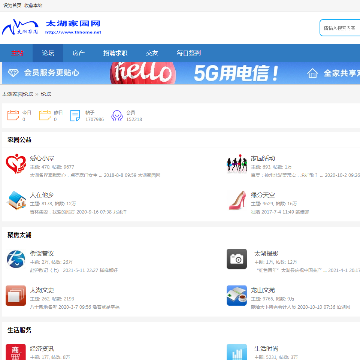
Task: Click the hello balloon banner image
Action: click(143, 73)
